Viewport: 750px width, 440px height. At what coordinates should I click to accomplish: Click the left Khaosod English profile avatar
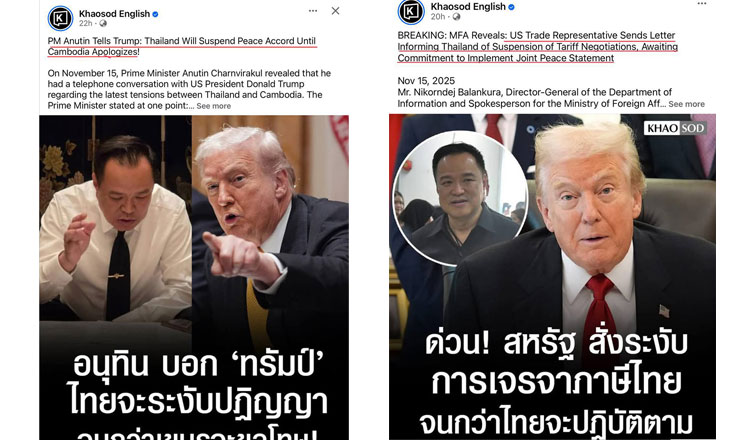click(60, 18)
